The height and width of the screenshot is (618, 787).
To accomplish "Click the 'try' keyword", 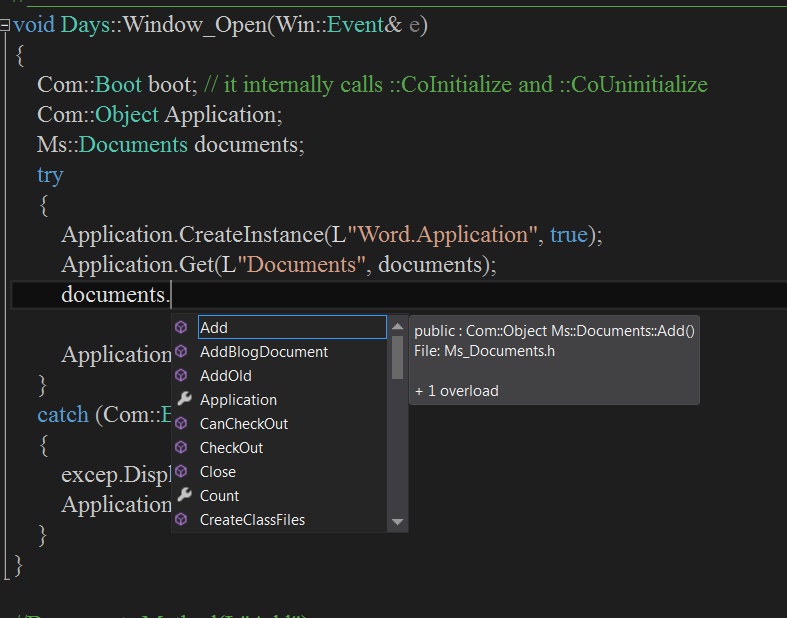I will point(50,176).
